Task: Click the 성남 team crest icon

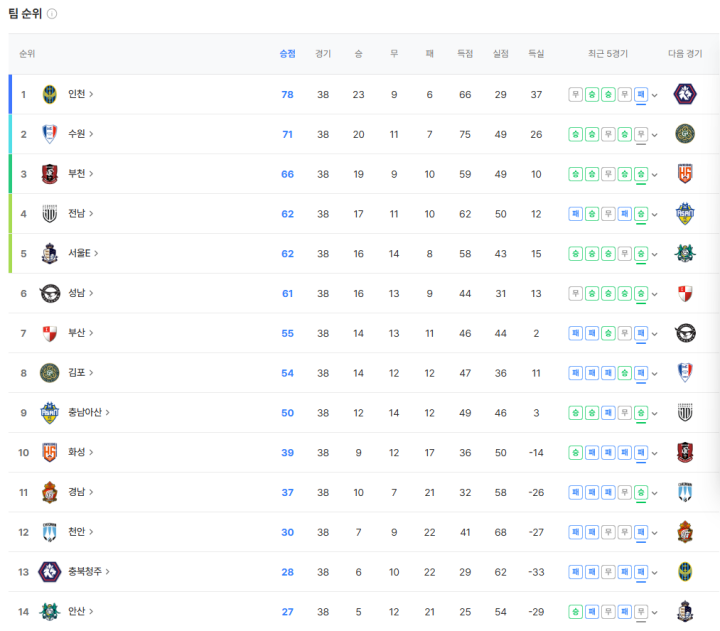Action: click(x=50, y=293)
